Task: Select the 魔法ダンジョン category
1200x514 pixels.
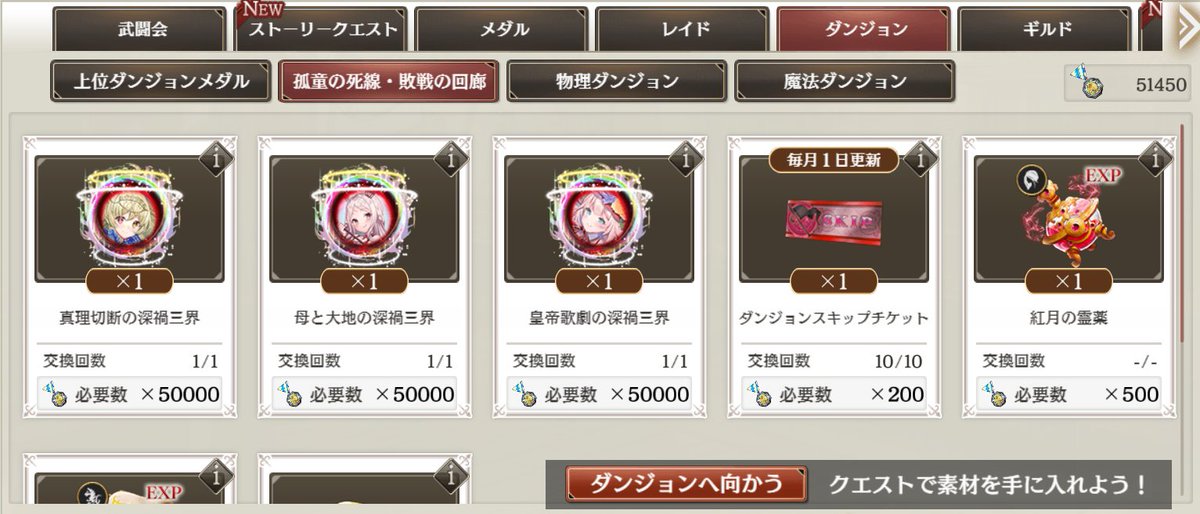Action: pos(844,82)
